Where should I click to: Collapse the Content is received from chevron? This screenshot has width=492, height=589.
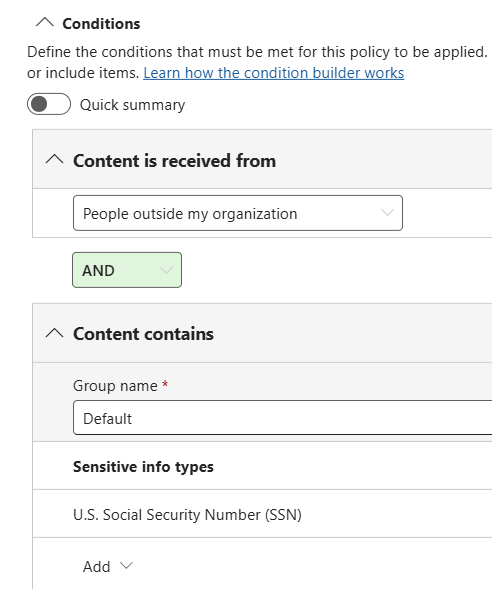point(54,159)
